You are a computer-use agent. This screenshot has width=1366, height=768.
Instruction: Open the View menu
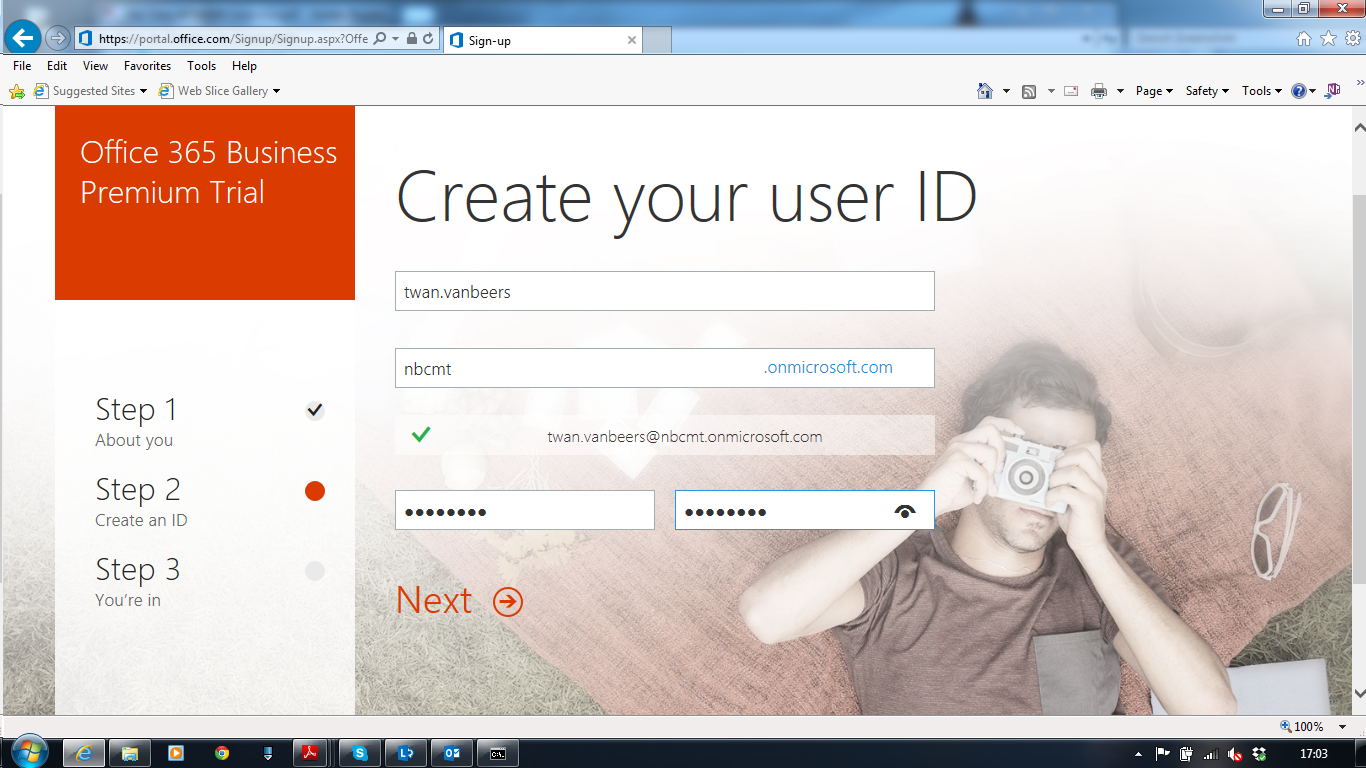click(96, 66)
